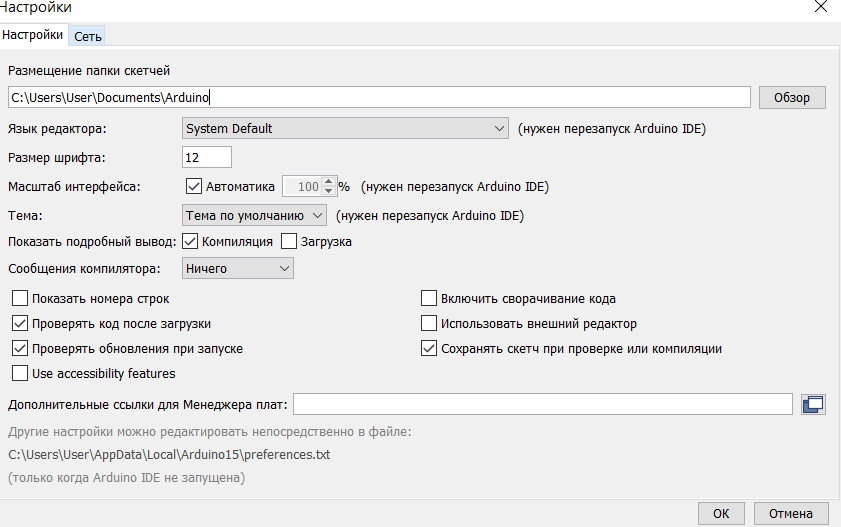This screenshot has height=527, width=841.
Task: Toggle Автоматика interface scale checkbox
Action: pyautogui.click(x=193, y=186)
